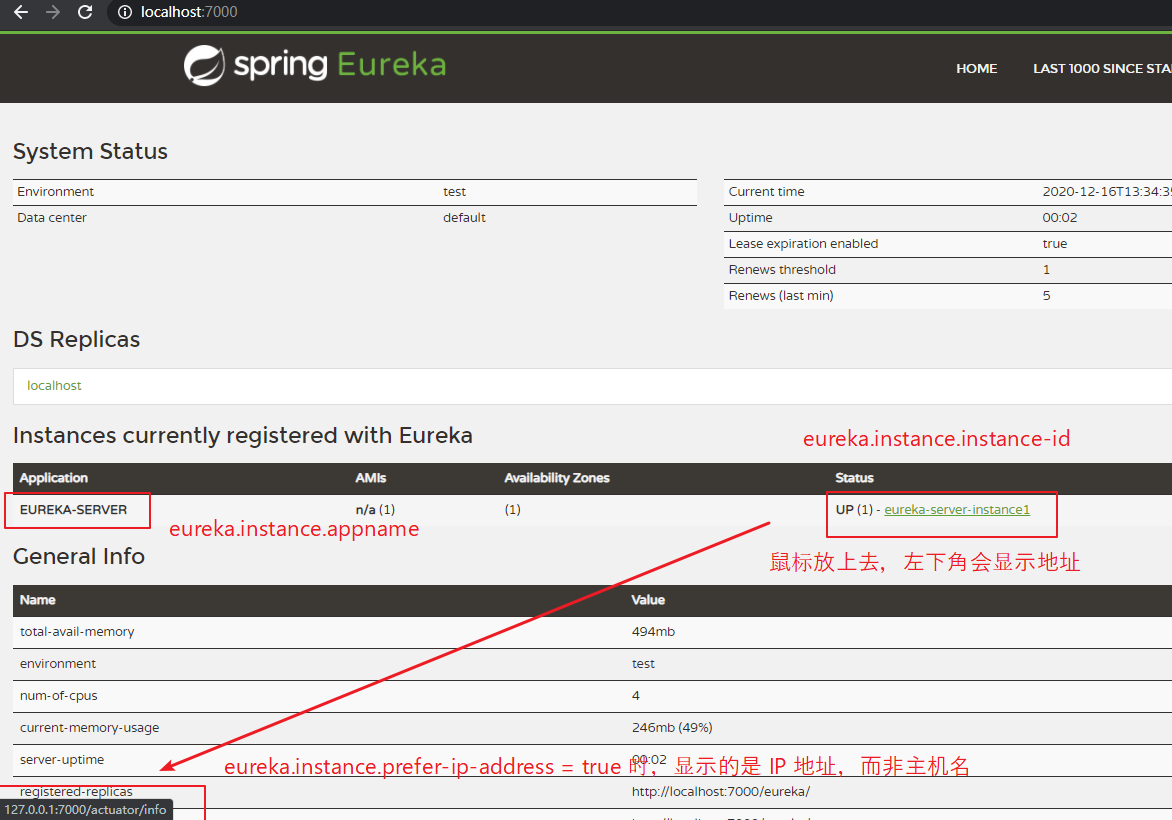Open the HOME navigation item
The width and height of the screenshot is (1172, 820).
point(976,69)
